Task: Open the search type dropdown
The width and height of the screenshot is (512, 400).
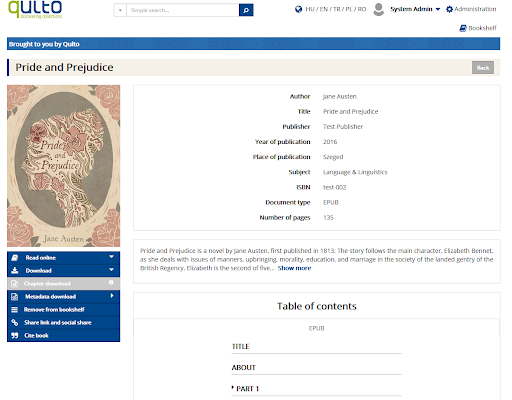Action: (x=120, y=10)
